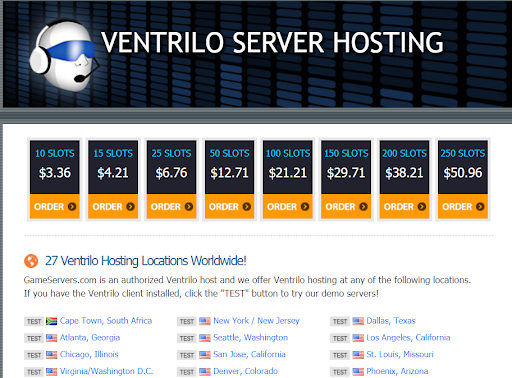The height and width of the screenshot is (378, 512).
Task: Click the '100 SLOTS' plan title
Action: click(288, 153)
